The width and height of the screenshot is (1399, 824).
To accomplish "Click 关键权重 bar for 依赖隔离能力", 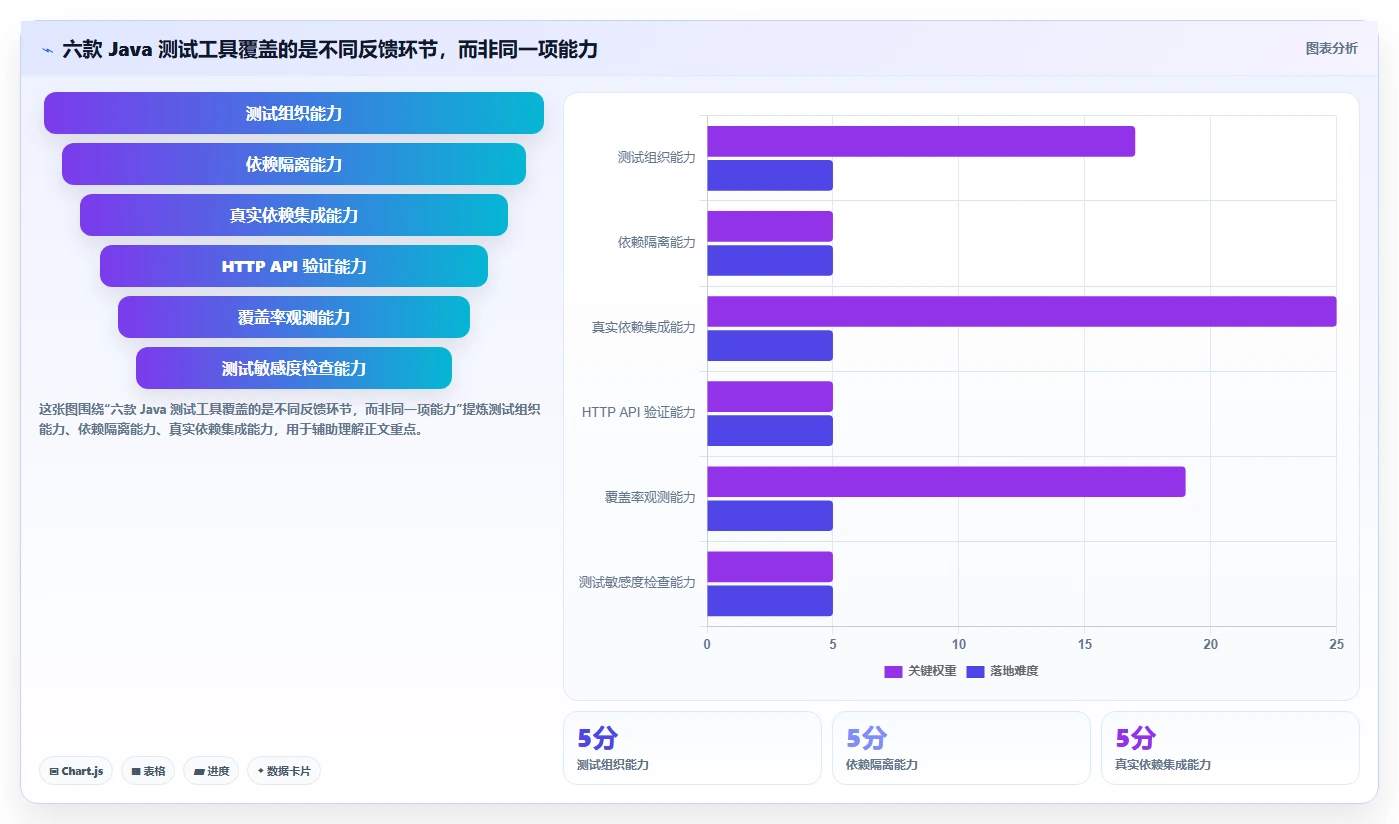I will (x=770, y=226).
